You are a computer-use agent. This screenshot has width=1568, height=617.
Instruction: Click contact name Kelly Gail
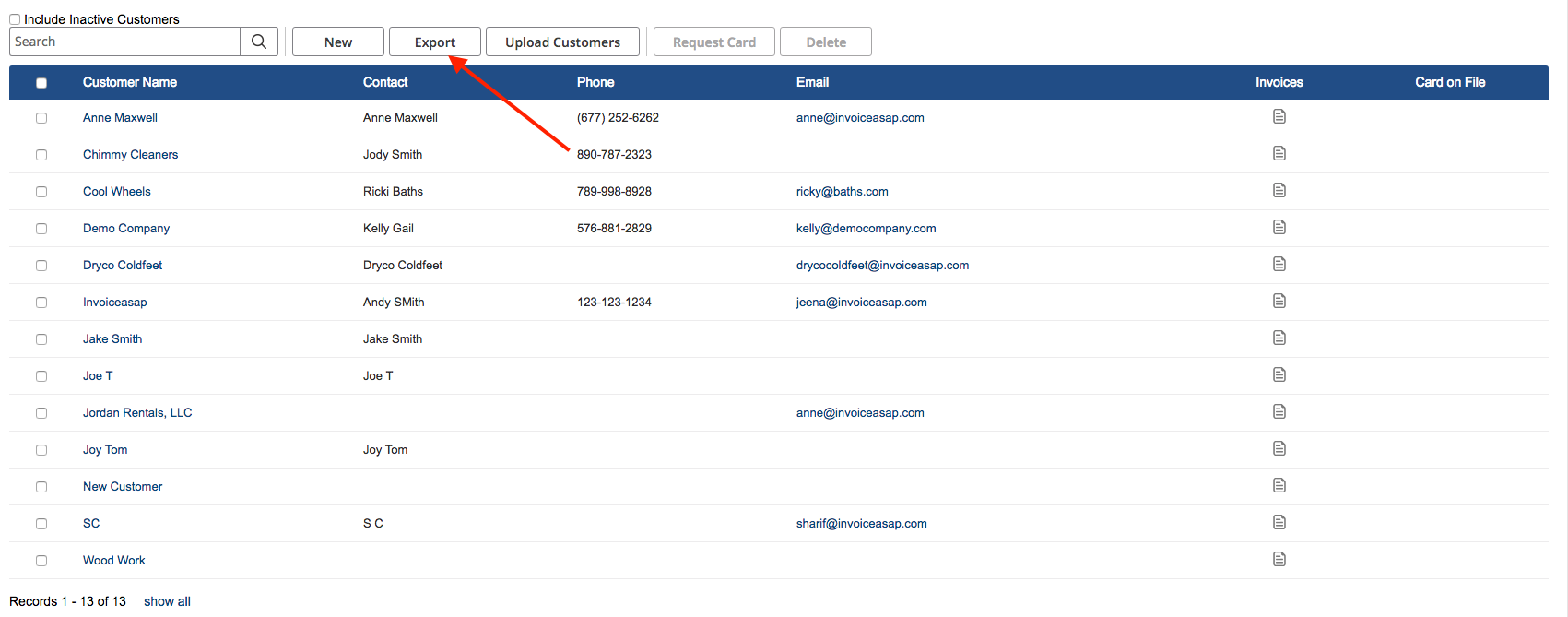click(x=388, y=229)
